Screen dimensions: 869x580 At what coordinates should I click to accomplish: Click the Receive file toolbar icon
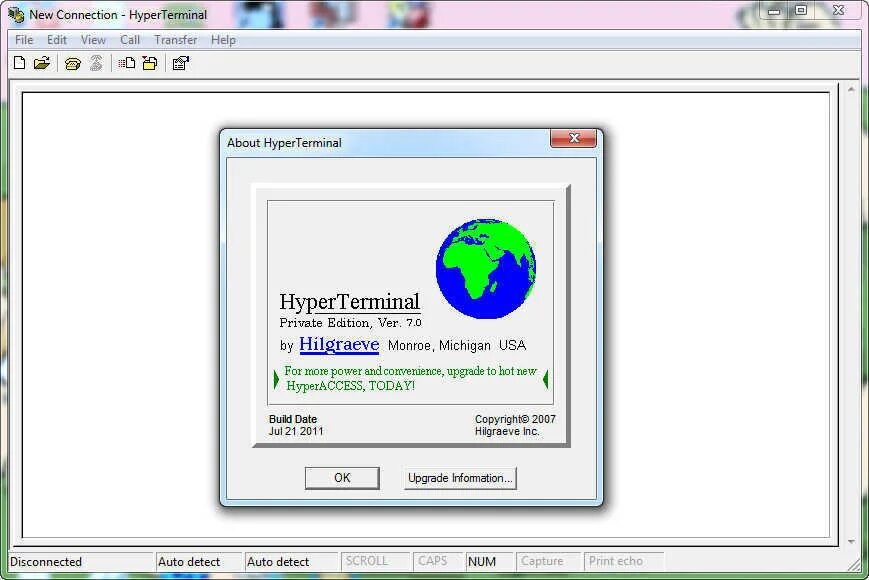[x=150, y=63]
